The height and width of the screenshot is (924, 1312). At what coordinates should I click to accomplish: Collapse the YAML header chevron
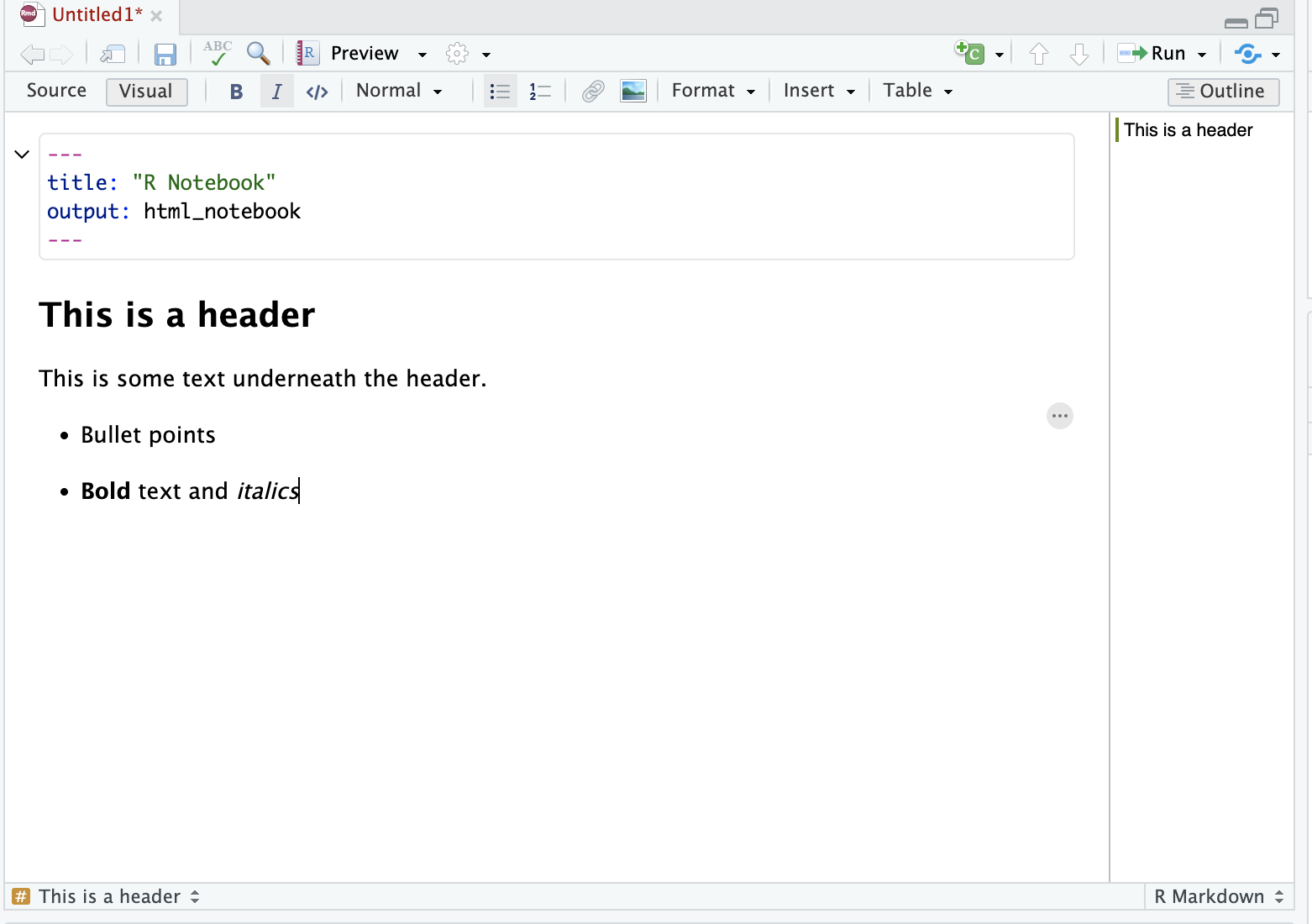click(22, 155)
